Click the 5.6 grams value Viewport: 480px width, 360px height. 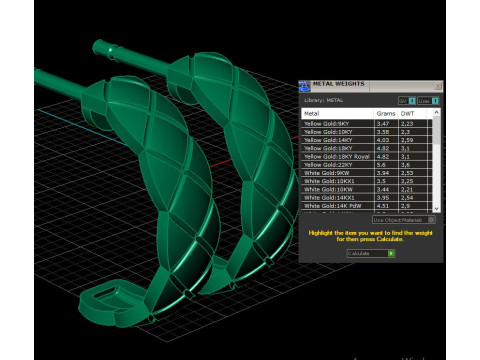381,165
